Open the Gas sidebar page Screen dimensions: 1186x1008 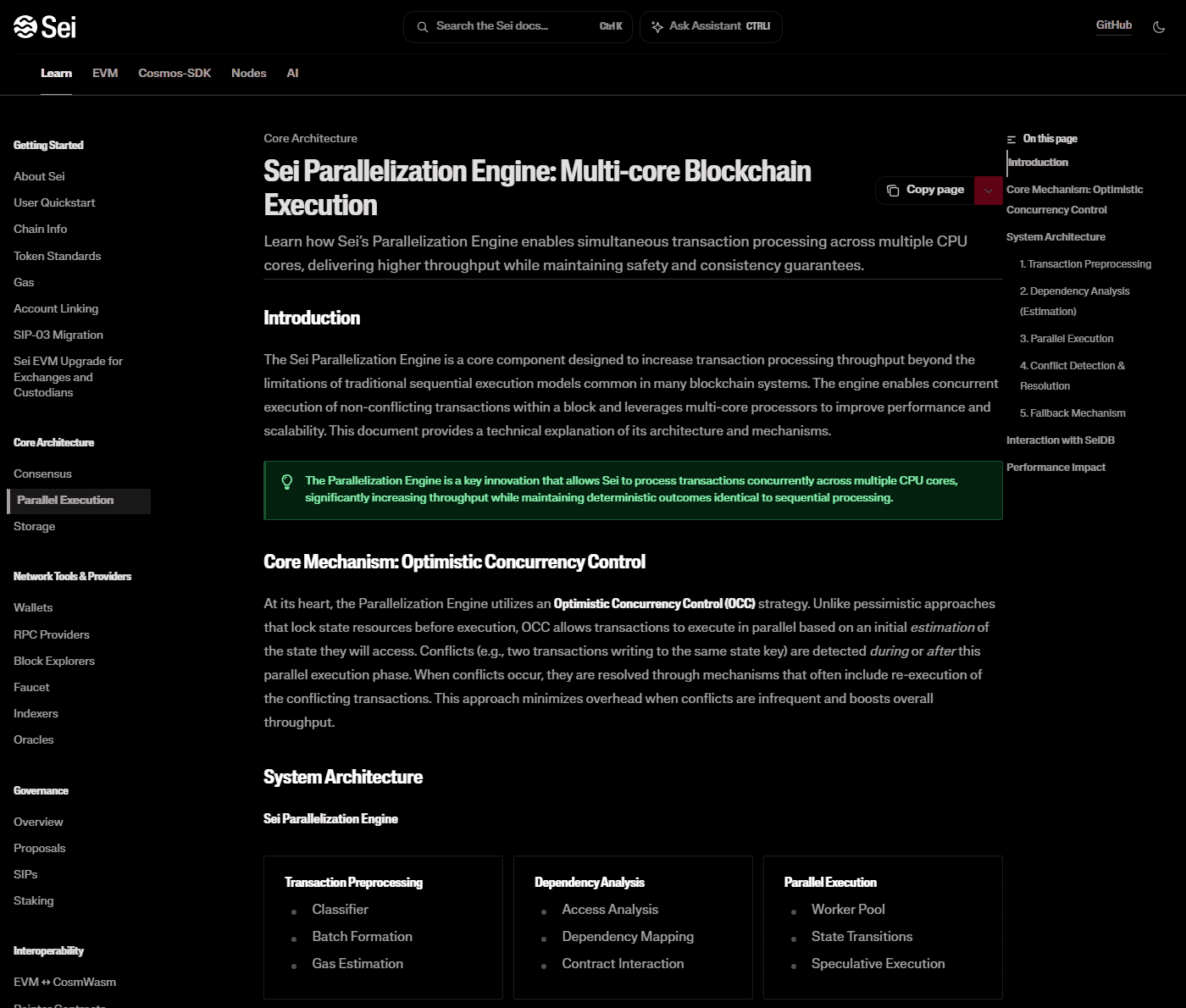24,282
